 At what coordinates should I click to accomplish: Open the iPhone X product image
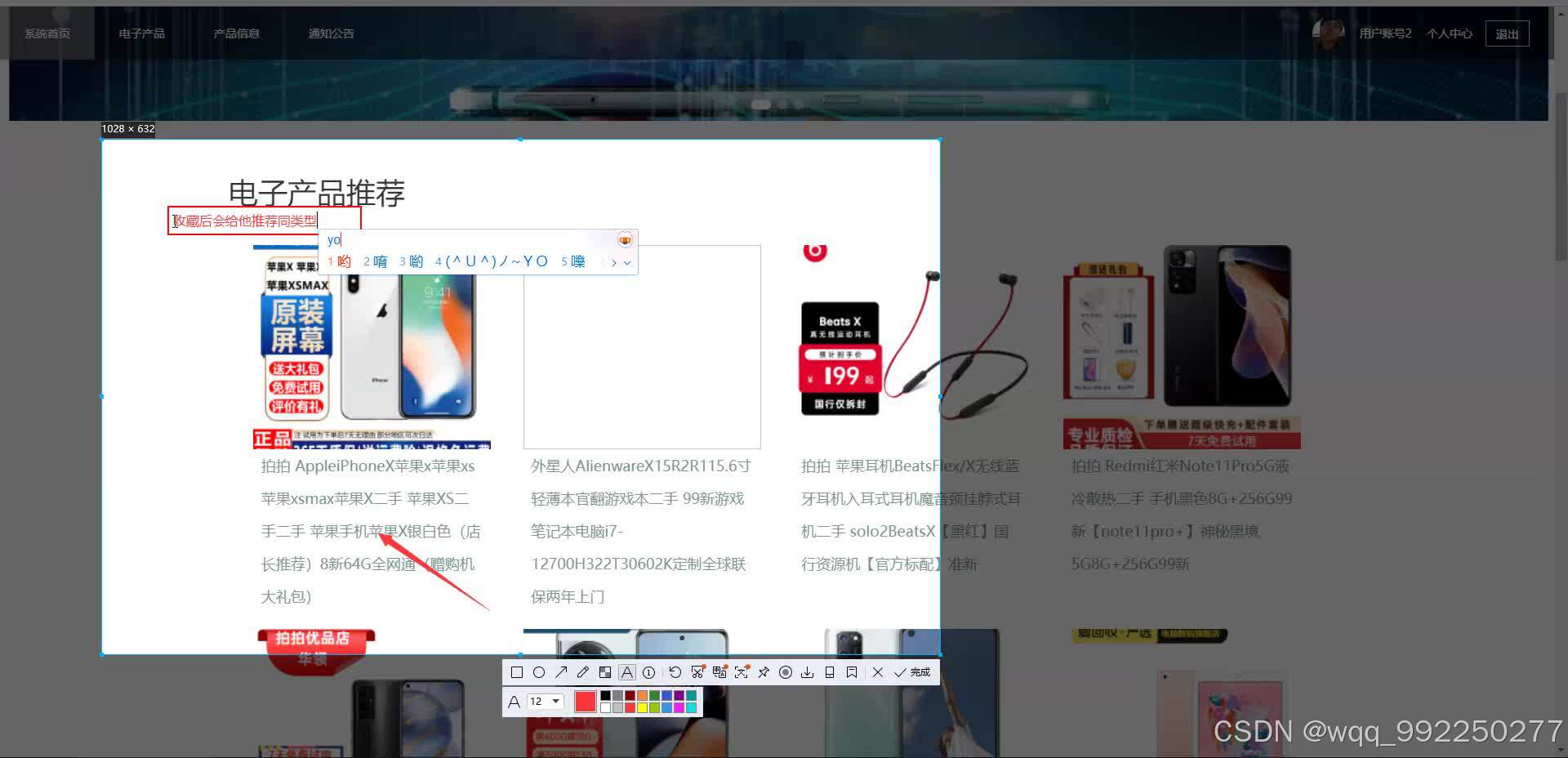pyautogui.click(x=372, y=347)
